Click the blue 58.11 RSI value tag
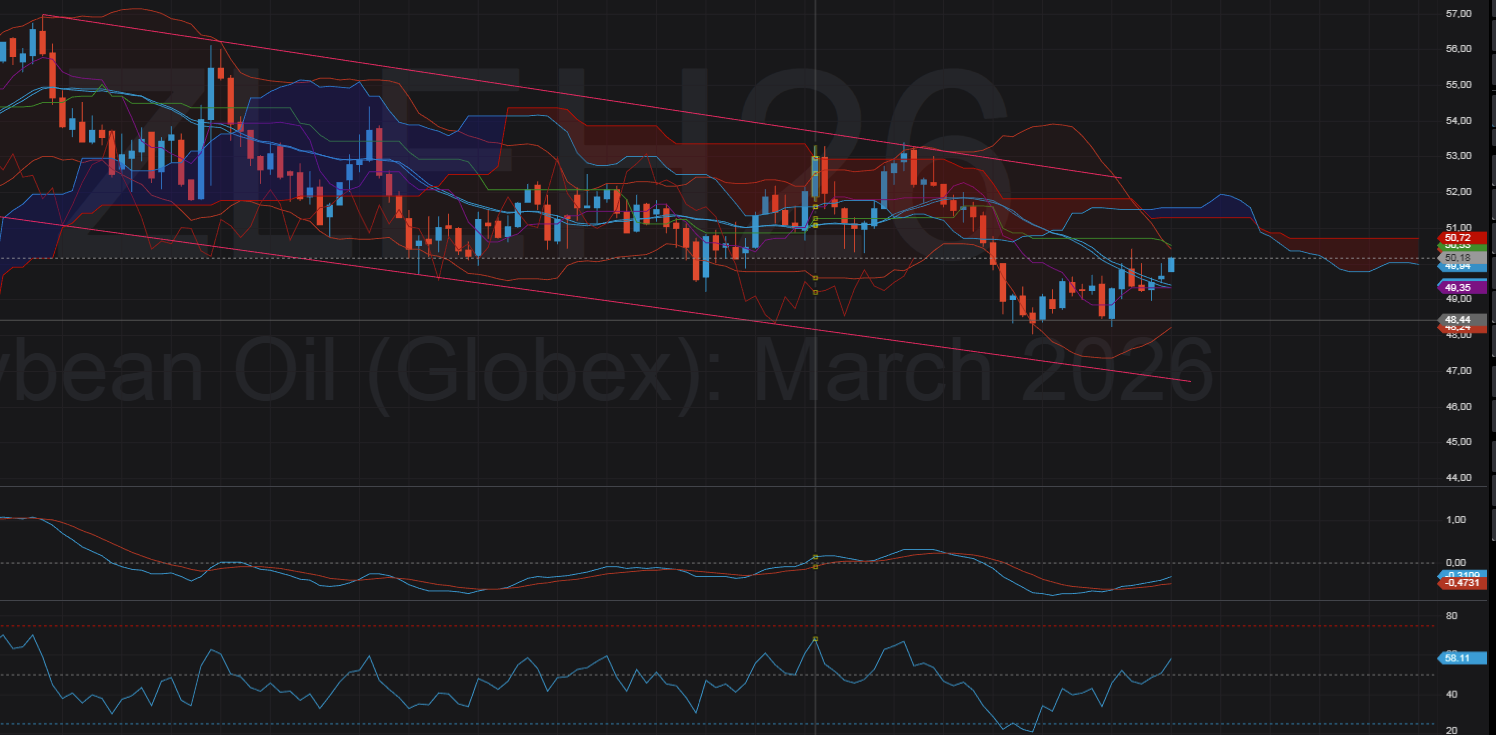The width and height of the screenshot is (1496, 735). [x=1464, y=657]
